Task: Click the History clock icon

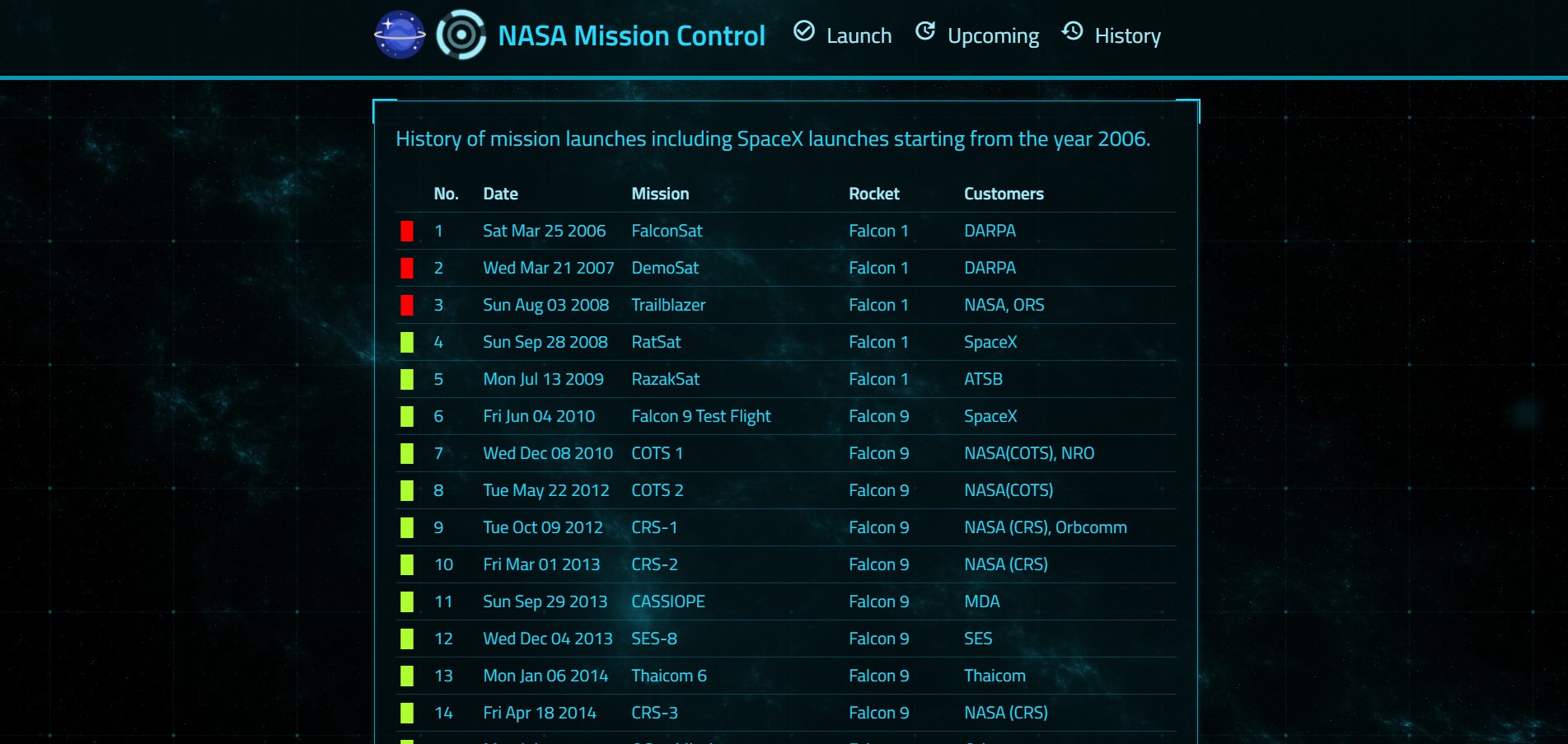Action: click(1072, 31)
